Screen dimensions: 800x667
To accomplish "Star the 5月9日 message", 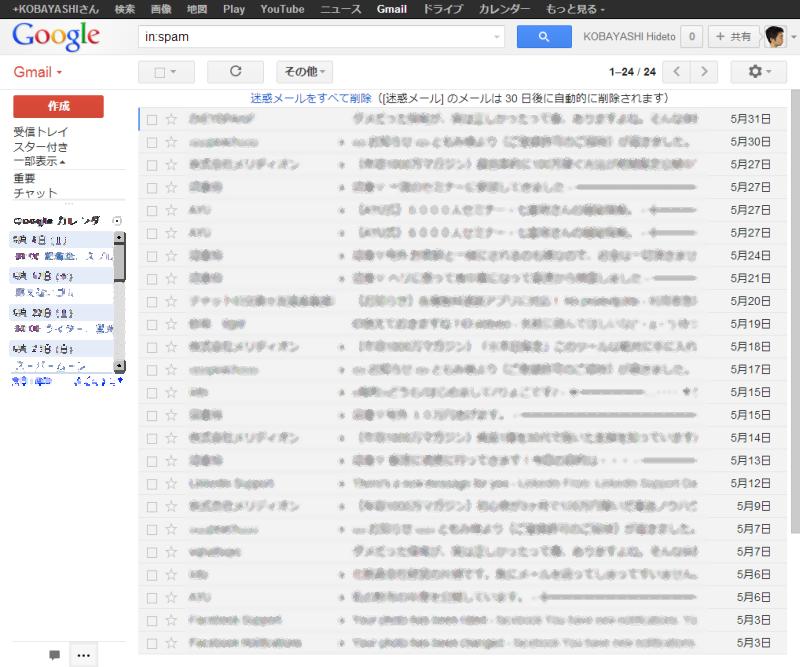I will coord(171,506).
